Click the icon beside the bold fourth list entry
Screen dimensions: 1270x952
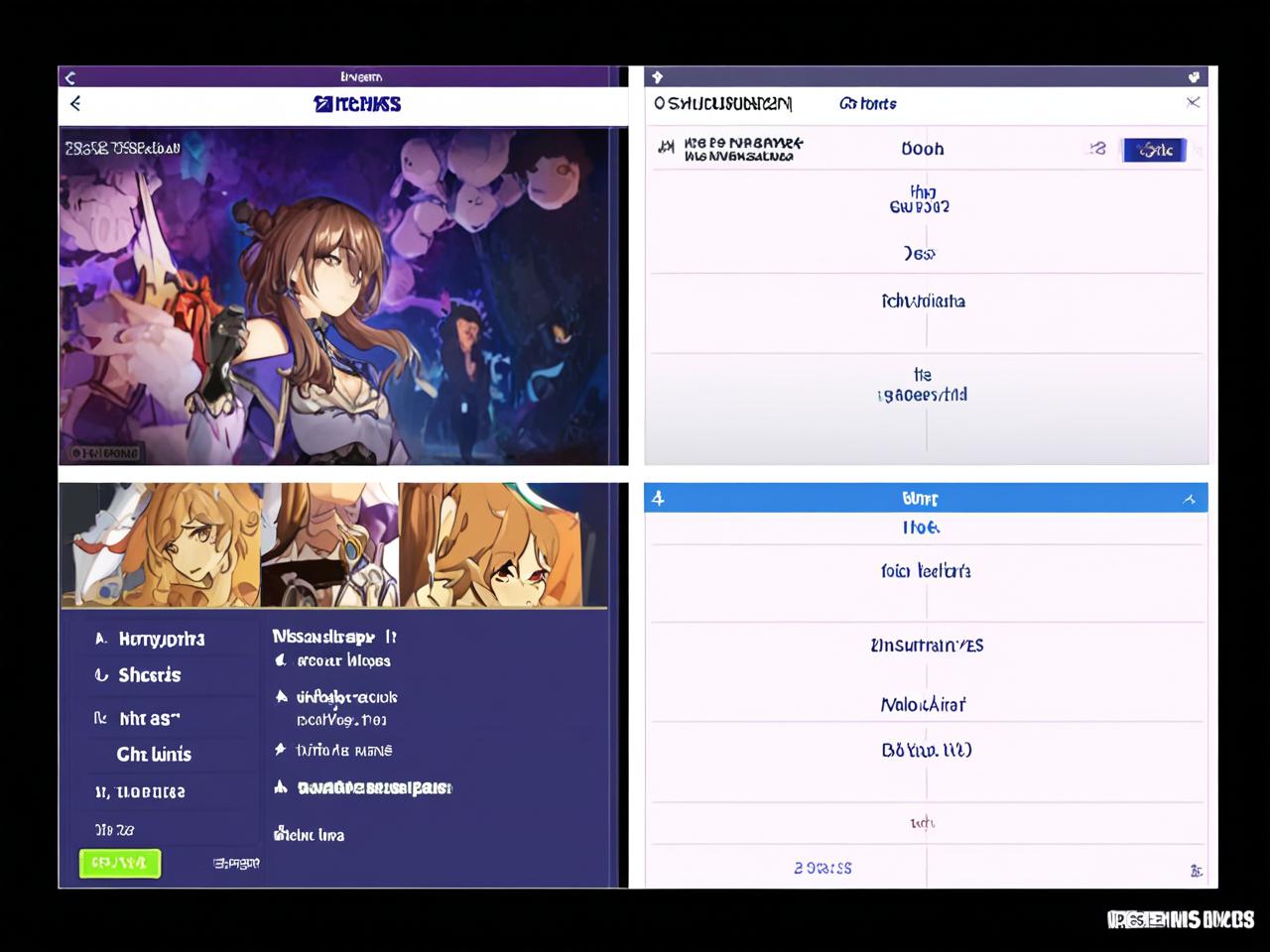281,787
